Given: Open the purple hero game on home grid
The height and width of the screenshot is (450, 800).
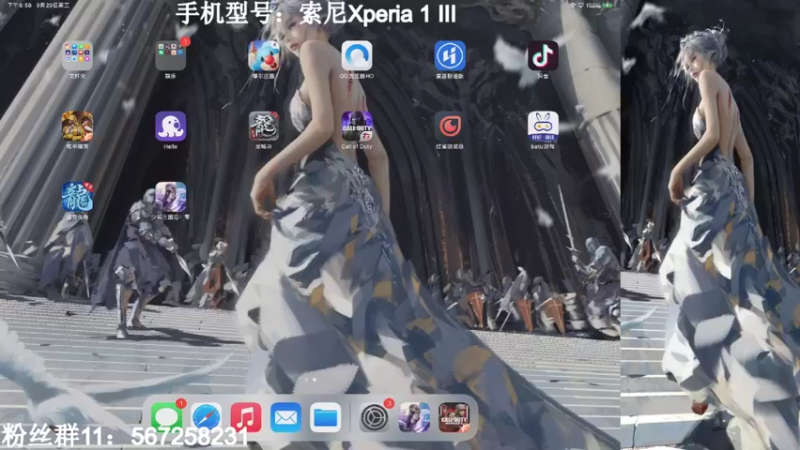Looking at the screenshot, I should coord(170,196).
